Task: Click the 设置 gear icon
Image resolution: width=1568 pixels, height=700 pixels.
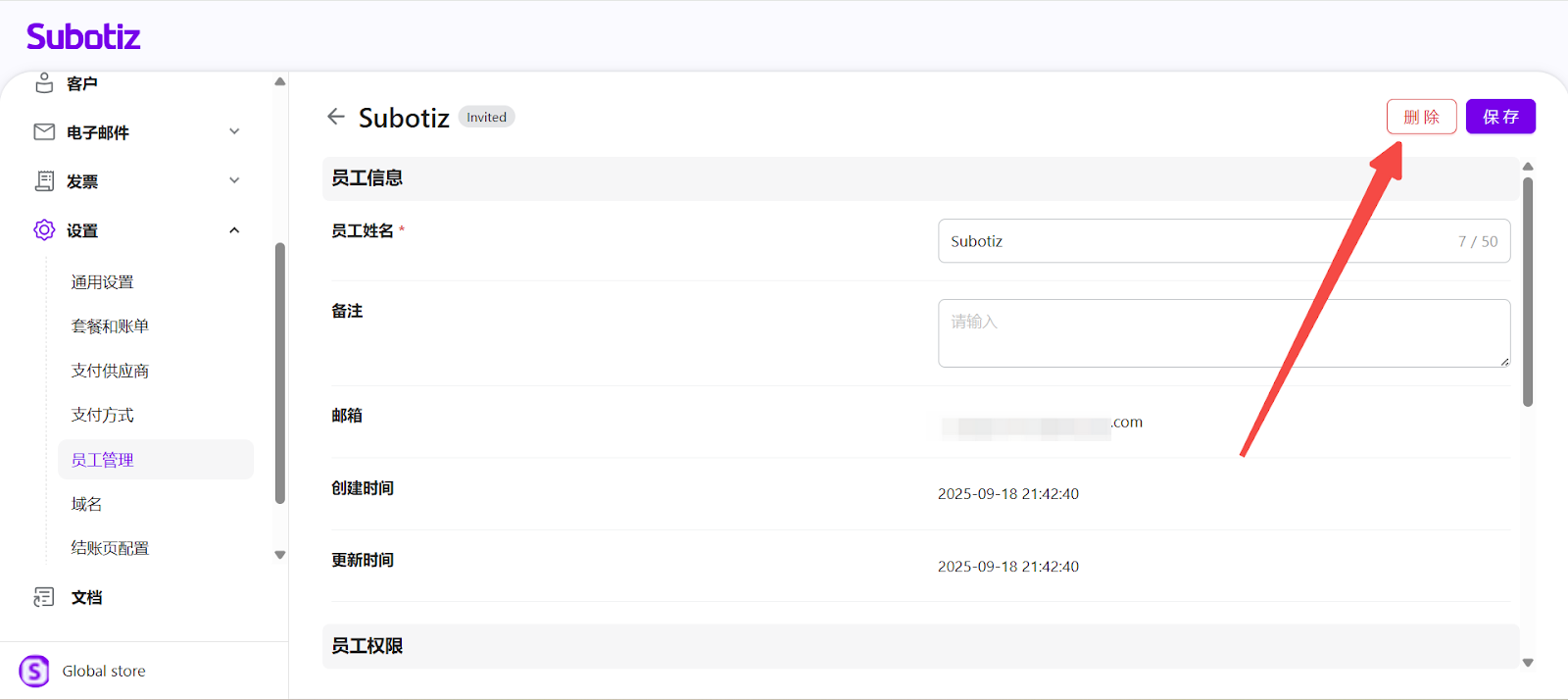Action: (x=44, y=229)
